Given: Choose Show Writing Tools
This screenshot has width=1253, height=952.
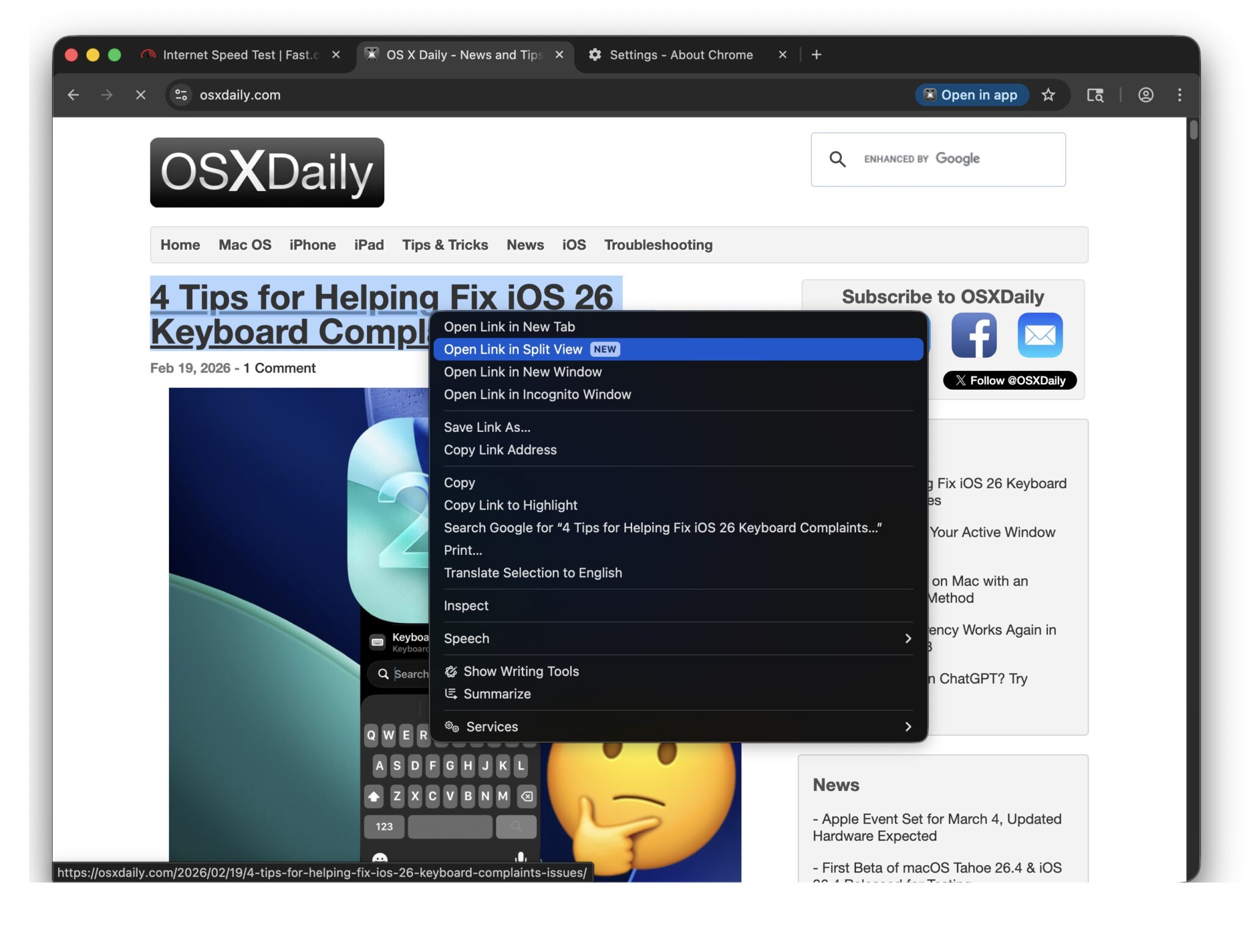Looking at the screenshot, I should (x=678, y=671).
